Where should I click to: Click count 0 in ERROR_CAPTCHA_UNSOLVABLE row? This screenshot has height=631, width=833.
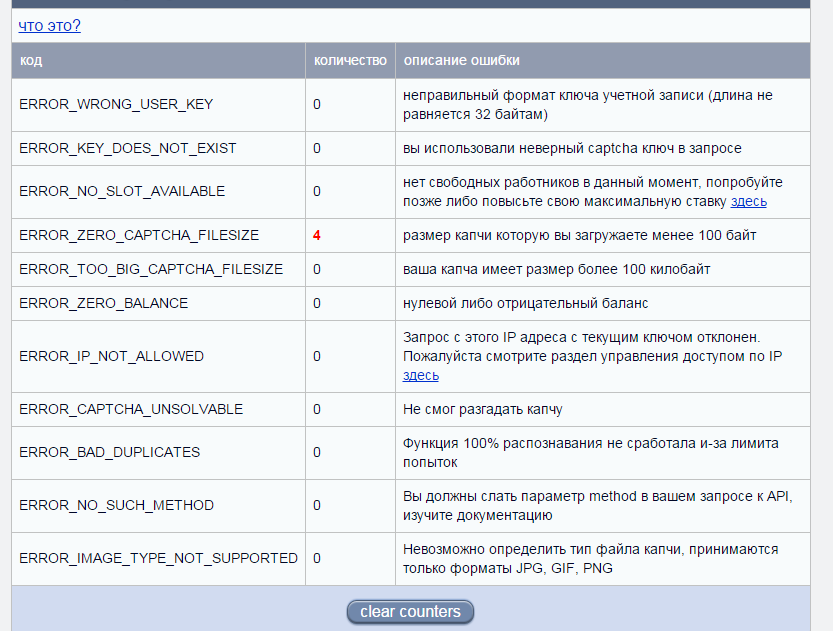point(317,410)
